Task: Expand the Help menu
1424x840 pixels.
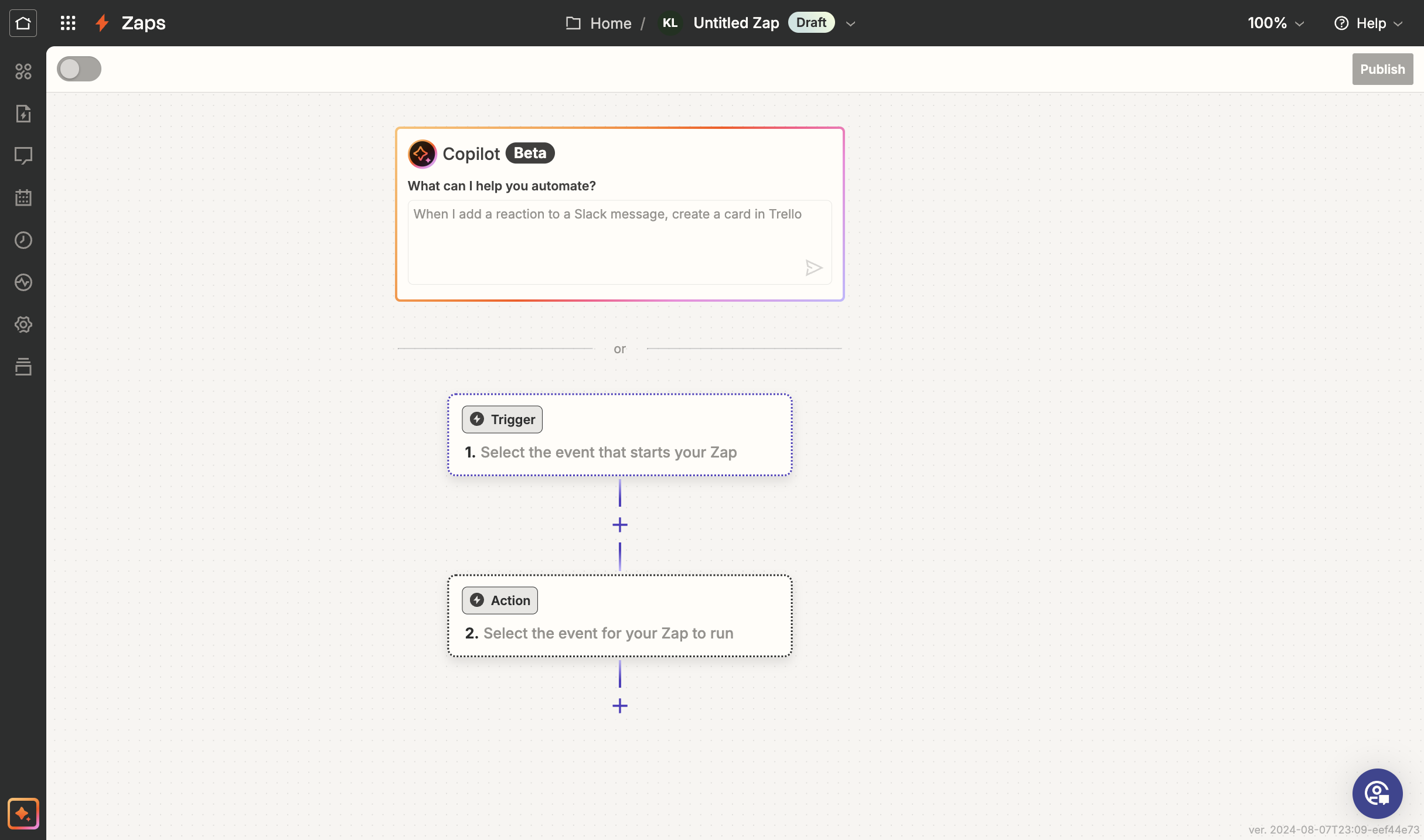Action: 1368,23
